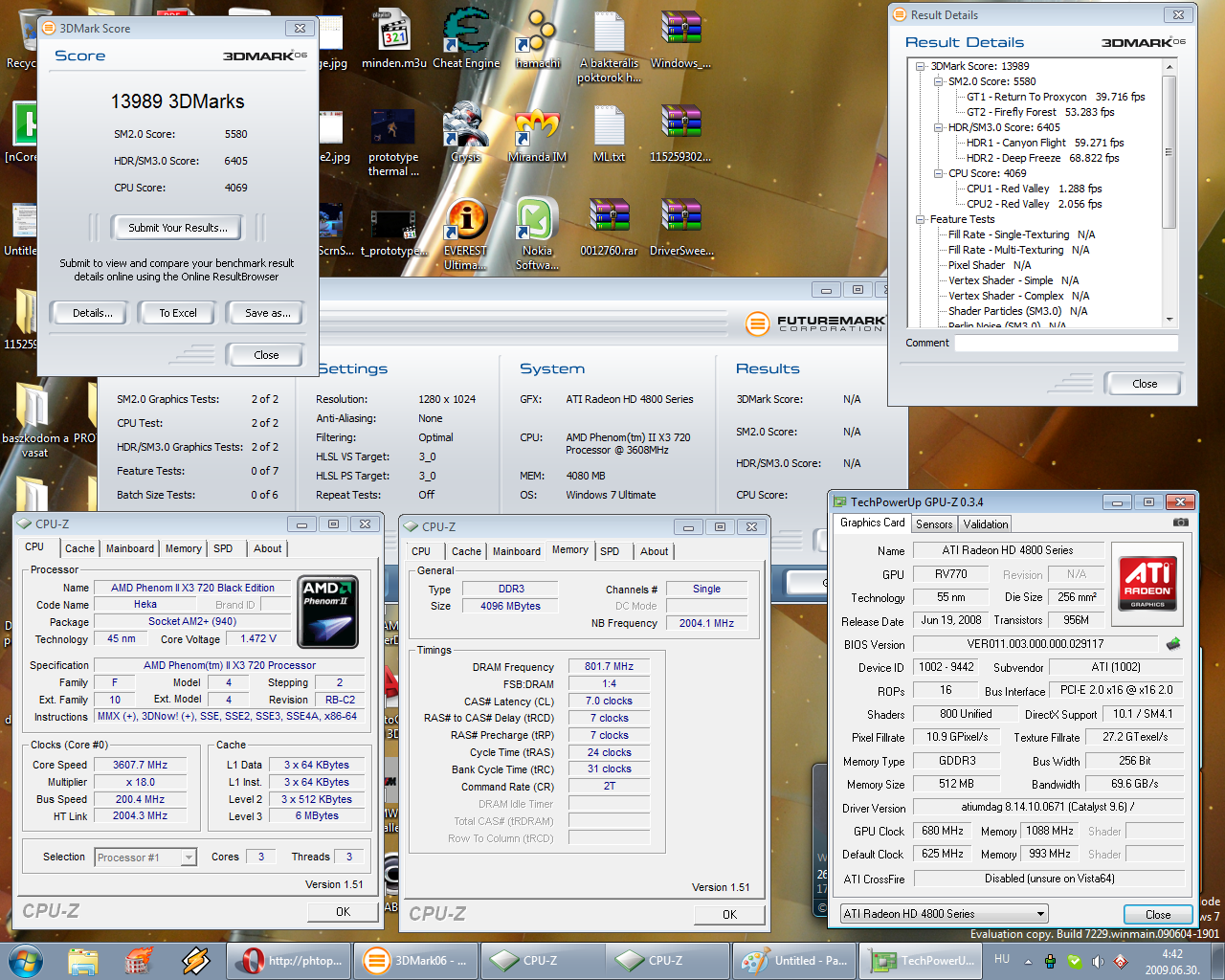Viewport: 1225px width, 980px height.
Task: Click HU language indicator in taskbar
Action: [x=1002, y=958]
